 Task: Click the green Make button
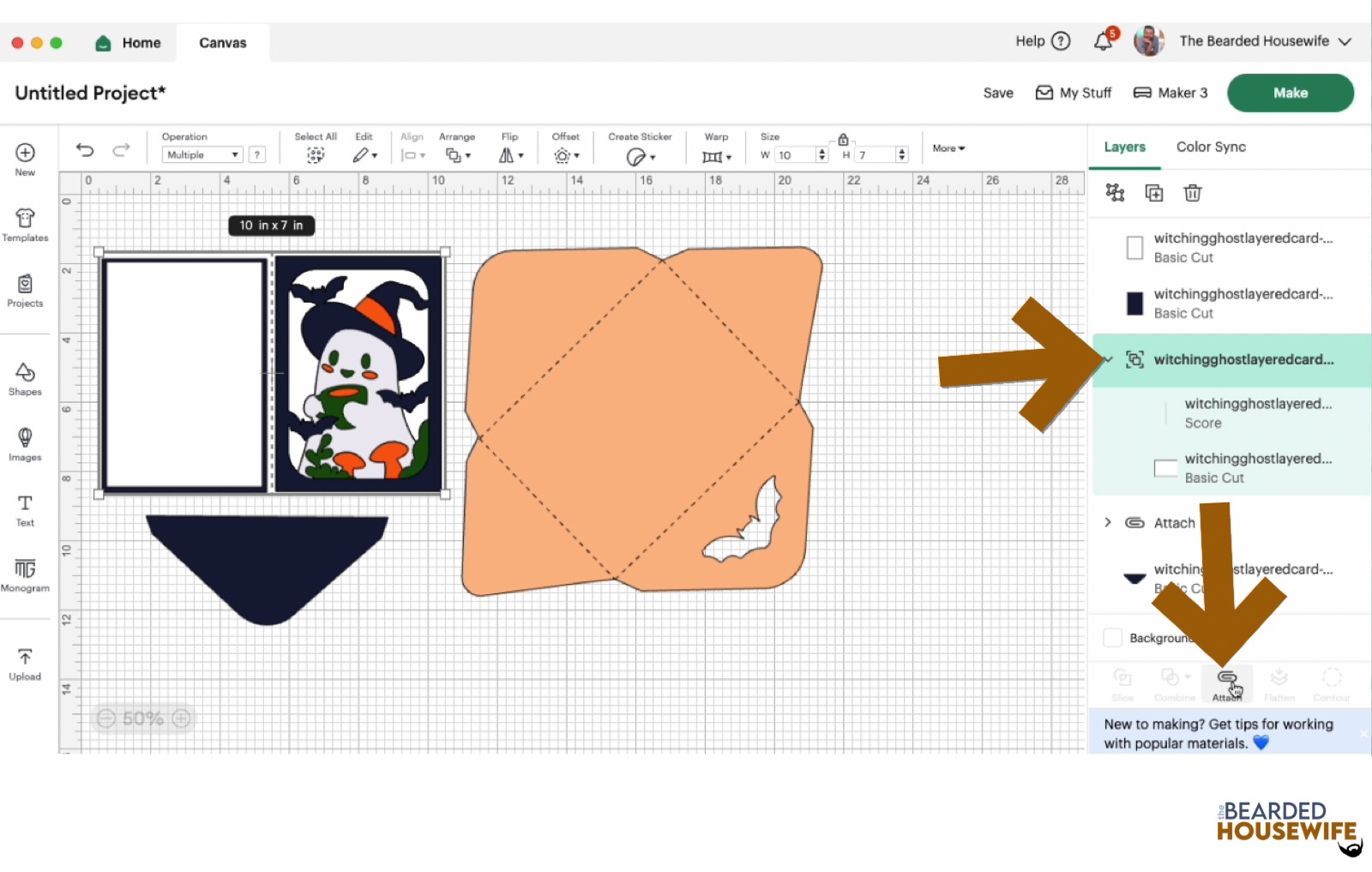(1290, 93)
